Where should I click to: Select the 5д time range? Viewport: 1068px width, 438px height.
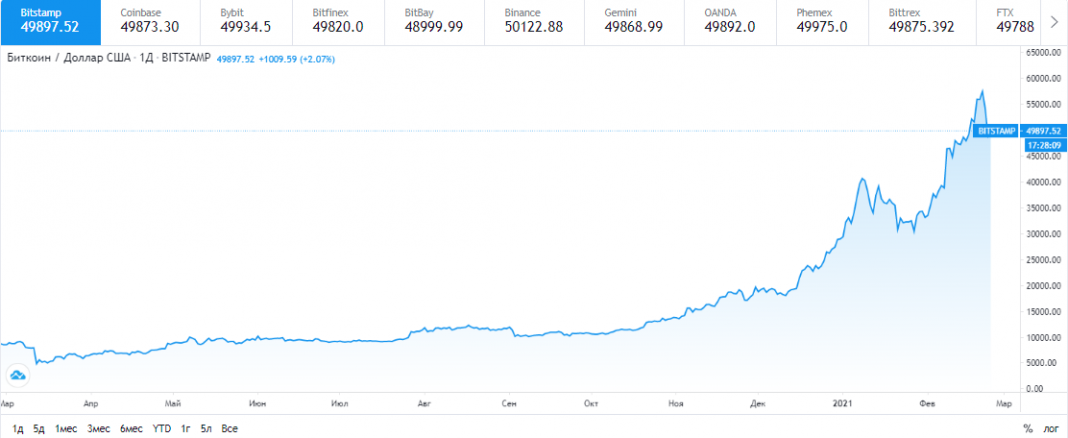[38, 428]
